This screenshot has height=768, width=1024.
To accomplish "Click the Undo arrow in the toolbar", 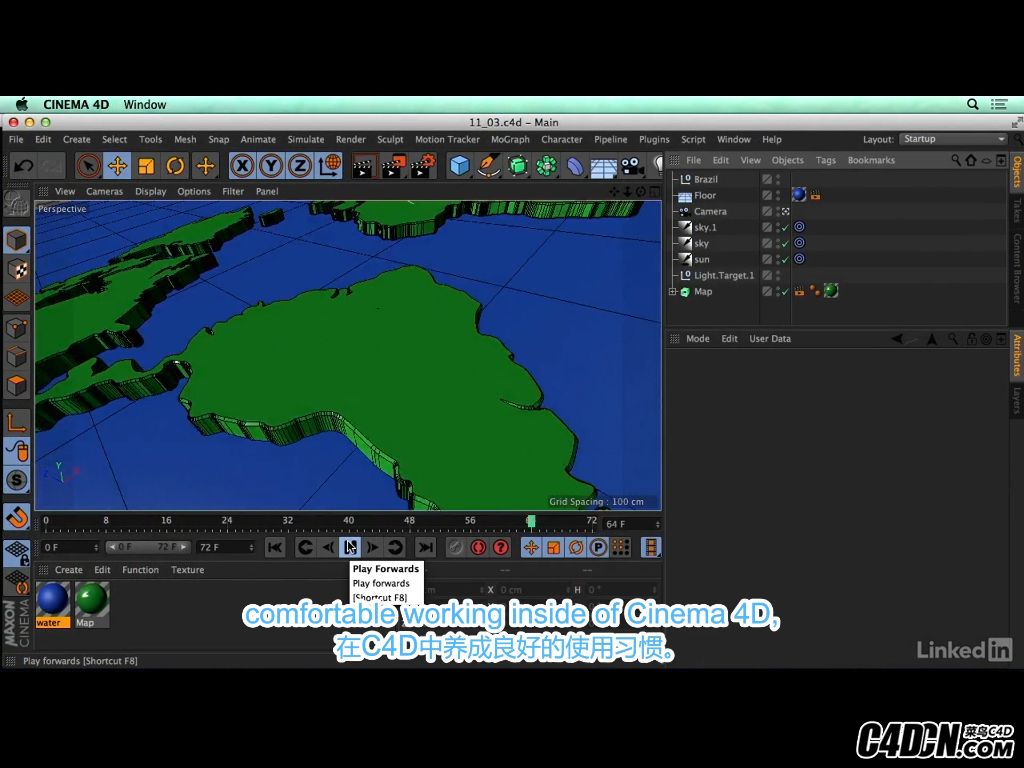I will 24,166.
